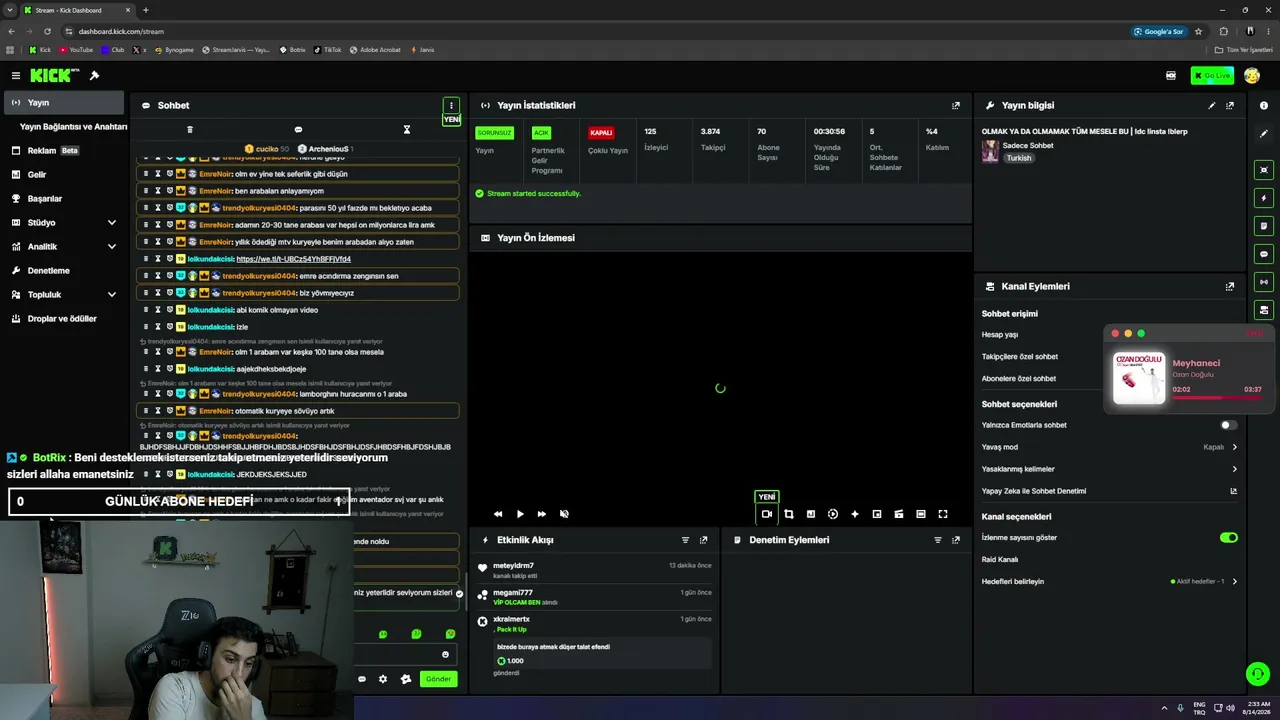
Task: Pop out the Yayın İstatistikleri panel
Action: pyautogui.click(x=956, y=105)
